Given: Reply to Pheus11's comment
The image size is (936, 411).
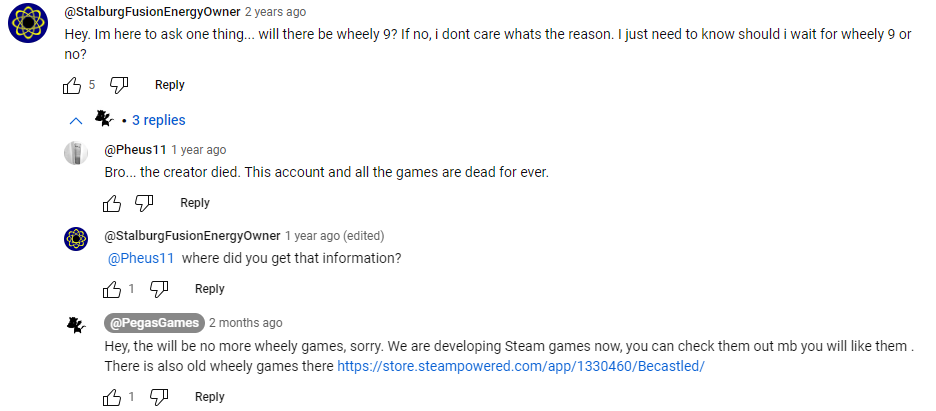Looking at the screenshot, I should tap(195, 203).
